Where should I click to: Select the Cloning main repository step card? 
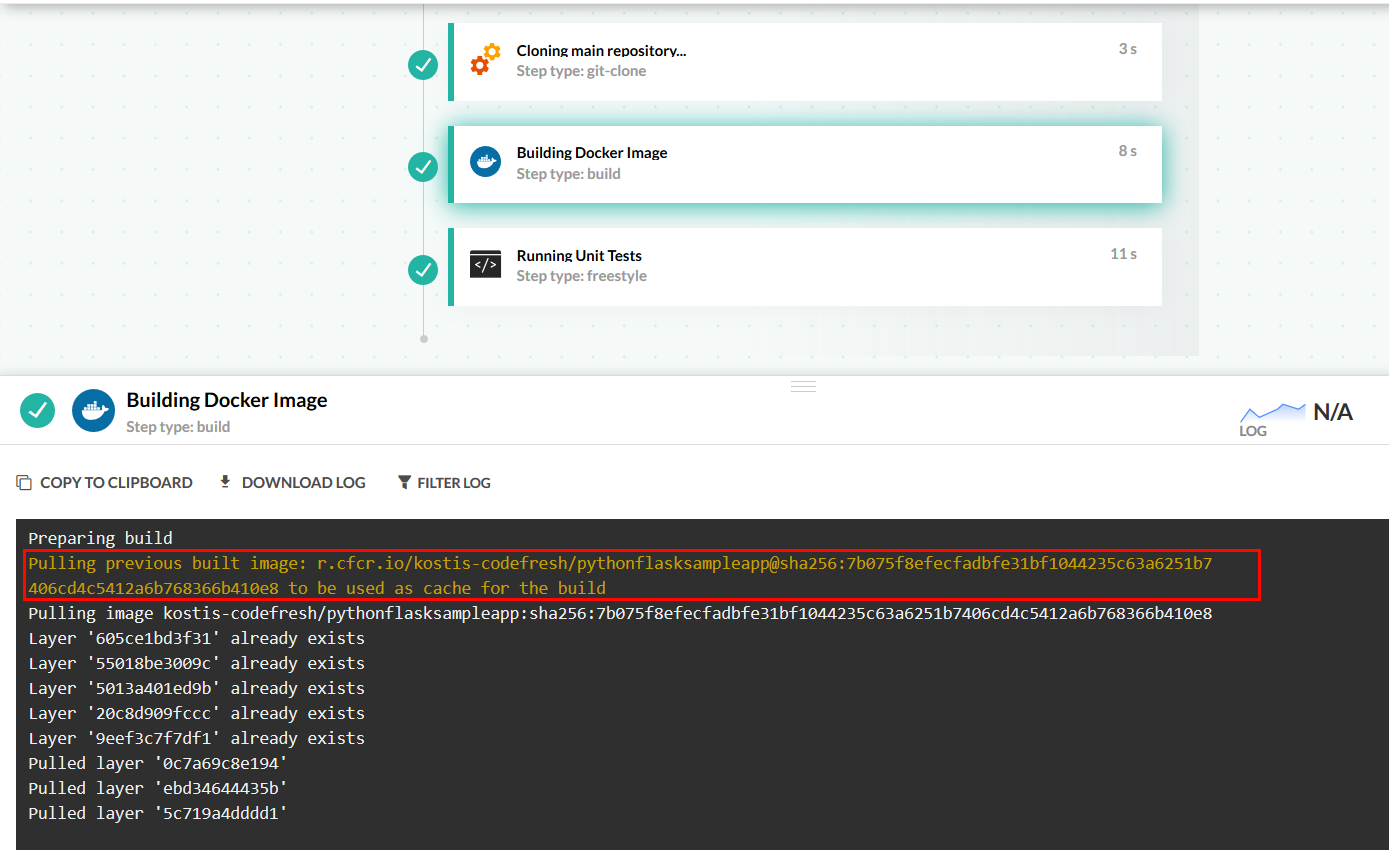(x=805, y=62)
